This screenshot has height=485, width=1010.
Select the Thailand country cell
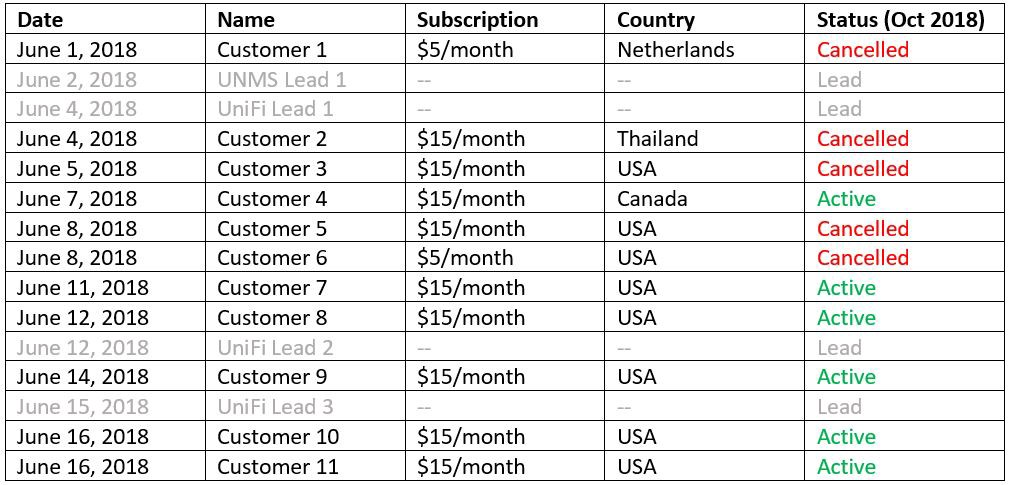658,139
